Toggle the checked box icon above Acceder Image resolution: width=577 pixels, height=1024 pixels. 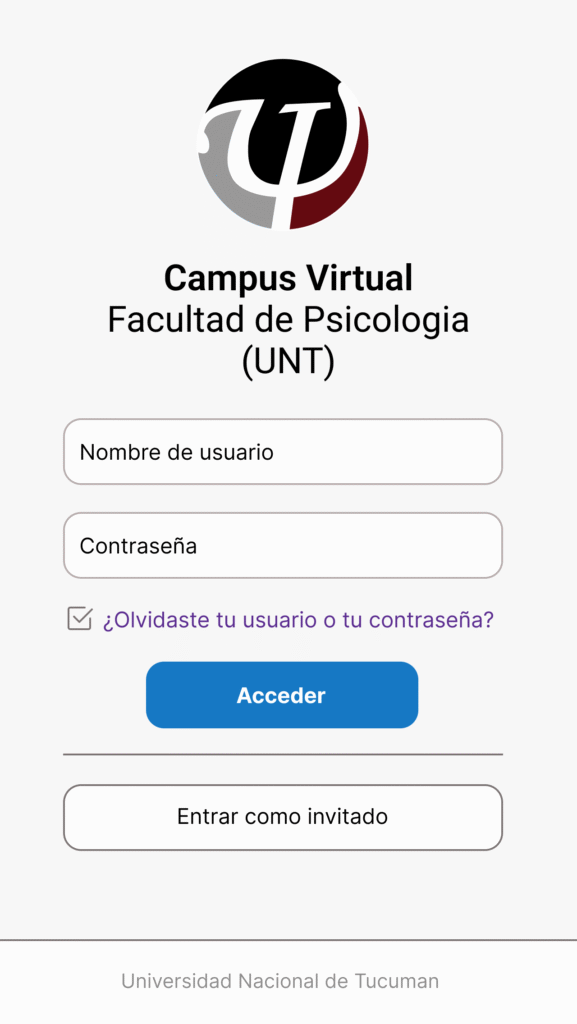80,618
